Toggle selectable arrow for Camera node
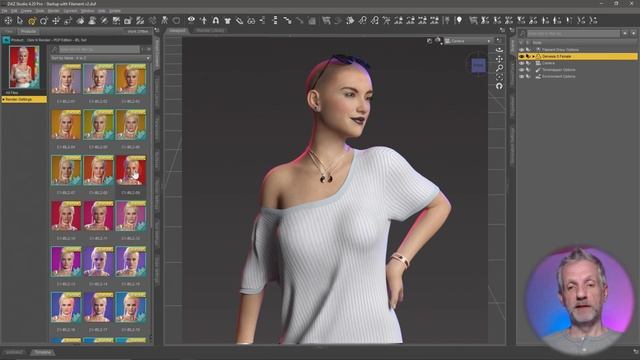 tap(528, 63)
